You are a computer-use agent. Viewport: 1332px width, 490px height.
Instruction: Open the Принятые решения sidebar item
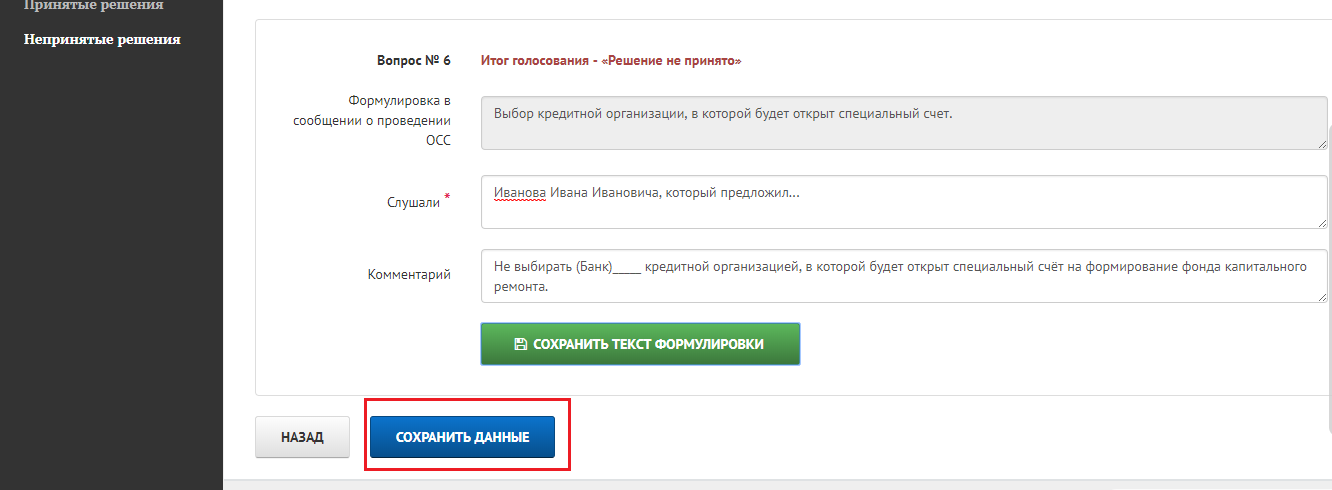(94, 5)
